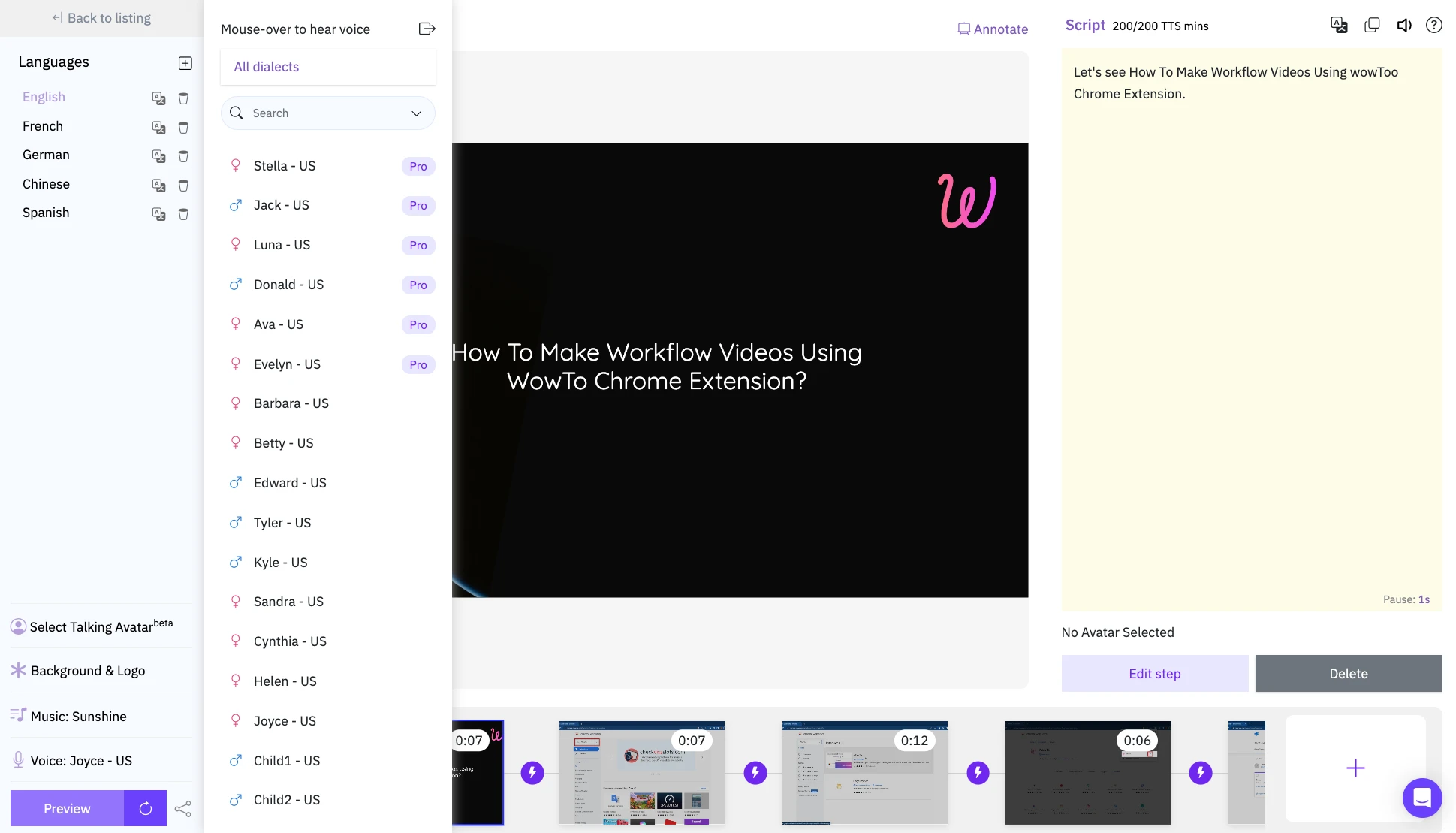Viewport: 1456px width, 833px height.
Task: Click the Preview button
Action: 67,808
